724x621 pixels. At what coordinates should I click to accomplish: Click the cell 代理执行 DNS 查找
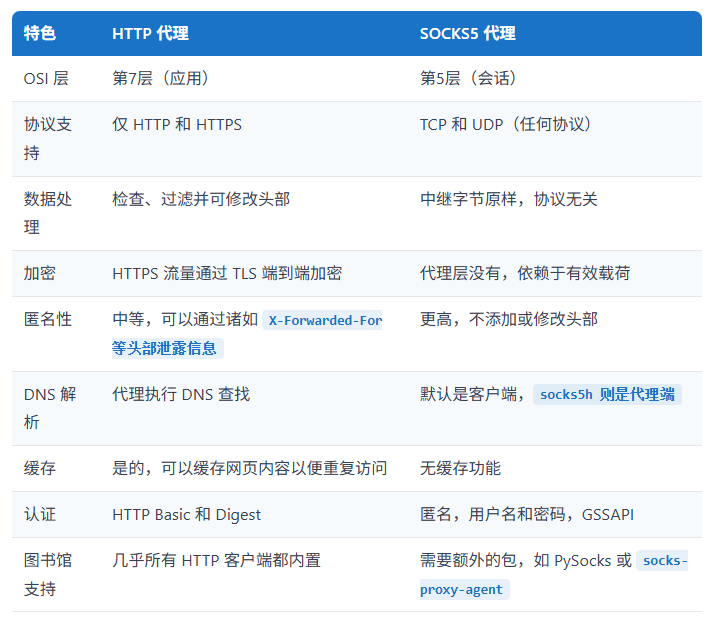click(x=181, y=394)
